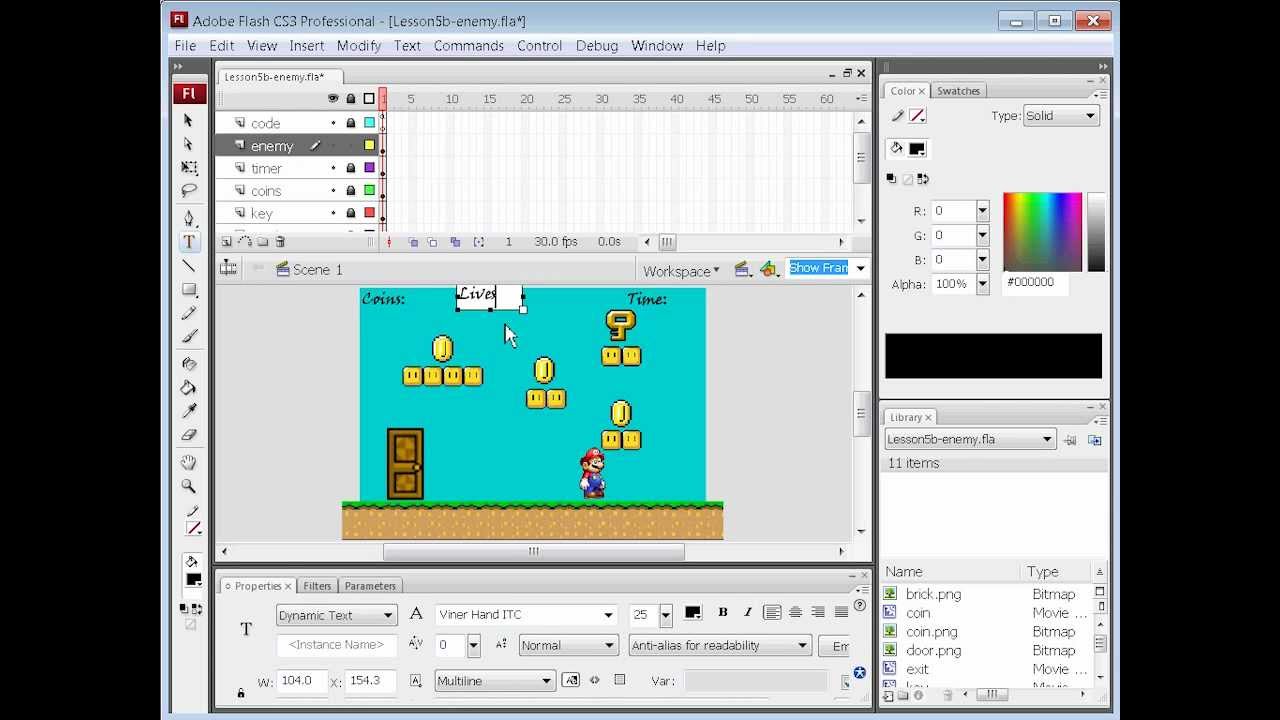
Task: Toggle the Bold text style button
Action: [x=723, y=613]
